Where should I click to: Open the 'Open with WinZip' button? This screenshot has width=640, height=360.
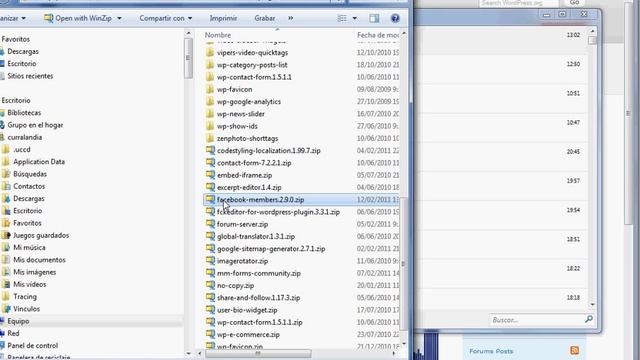click(x=78, y=18)
